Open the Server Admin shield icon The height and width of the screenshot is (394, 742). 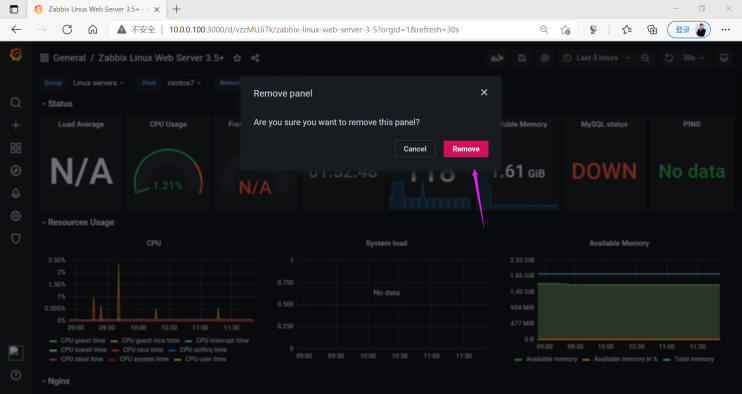click(16, 238)
